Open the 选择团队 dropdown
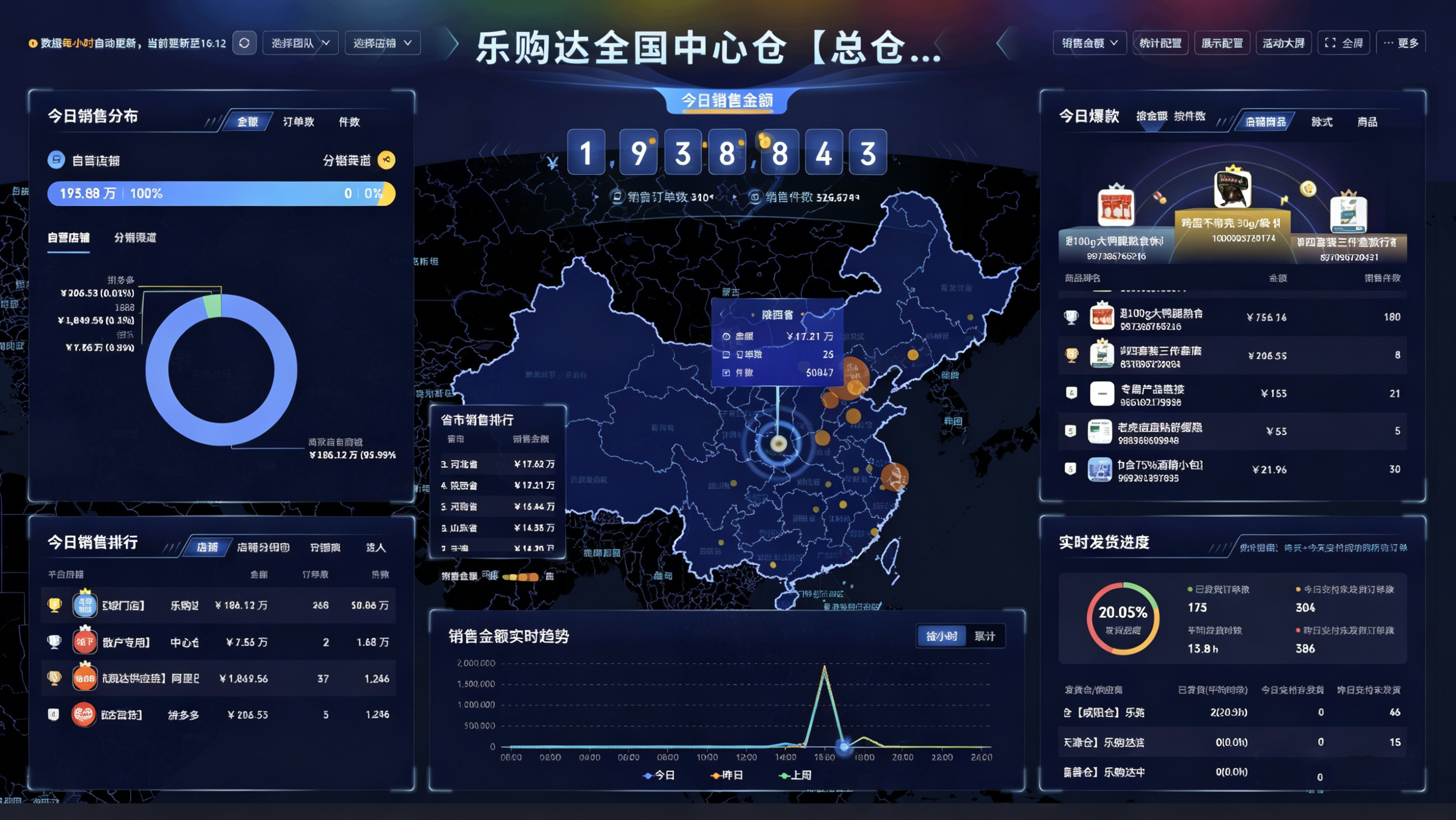This screenshot has width=1456, height=820. coord(300,42)
